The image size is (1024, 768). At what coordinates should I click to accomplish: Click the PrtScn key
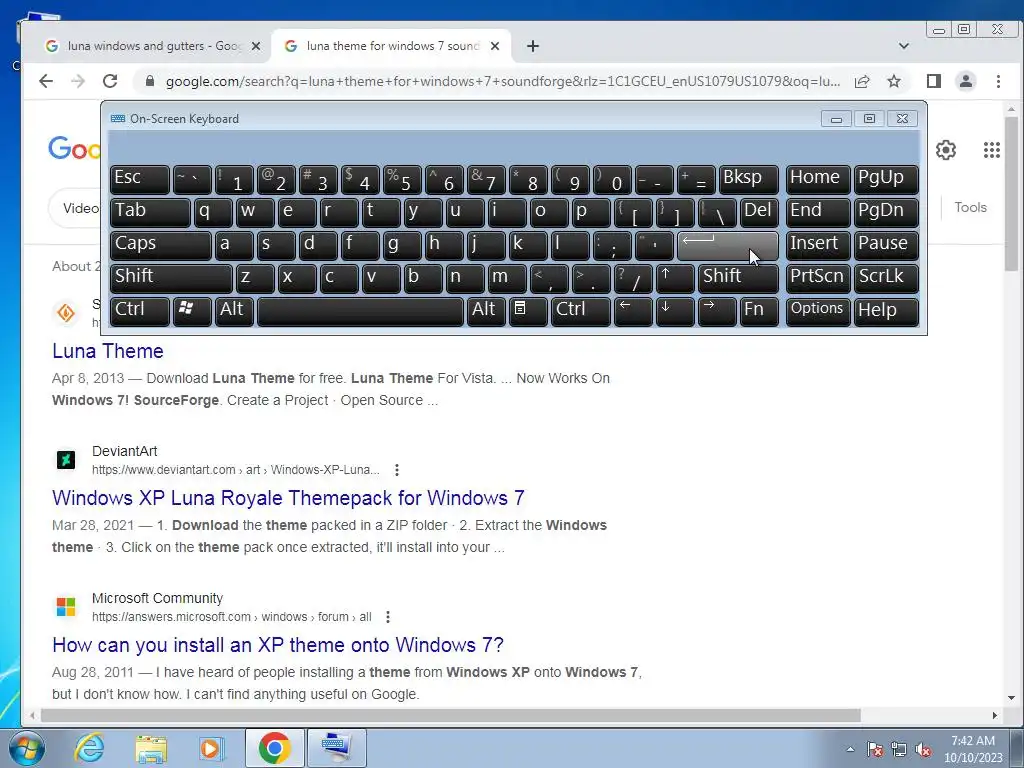pyautogui.click(x=818, y=278)
